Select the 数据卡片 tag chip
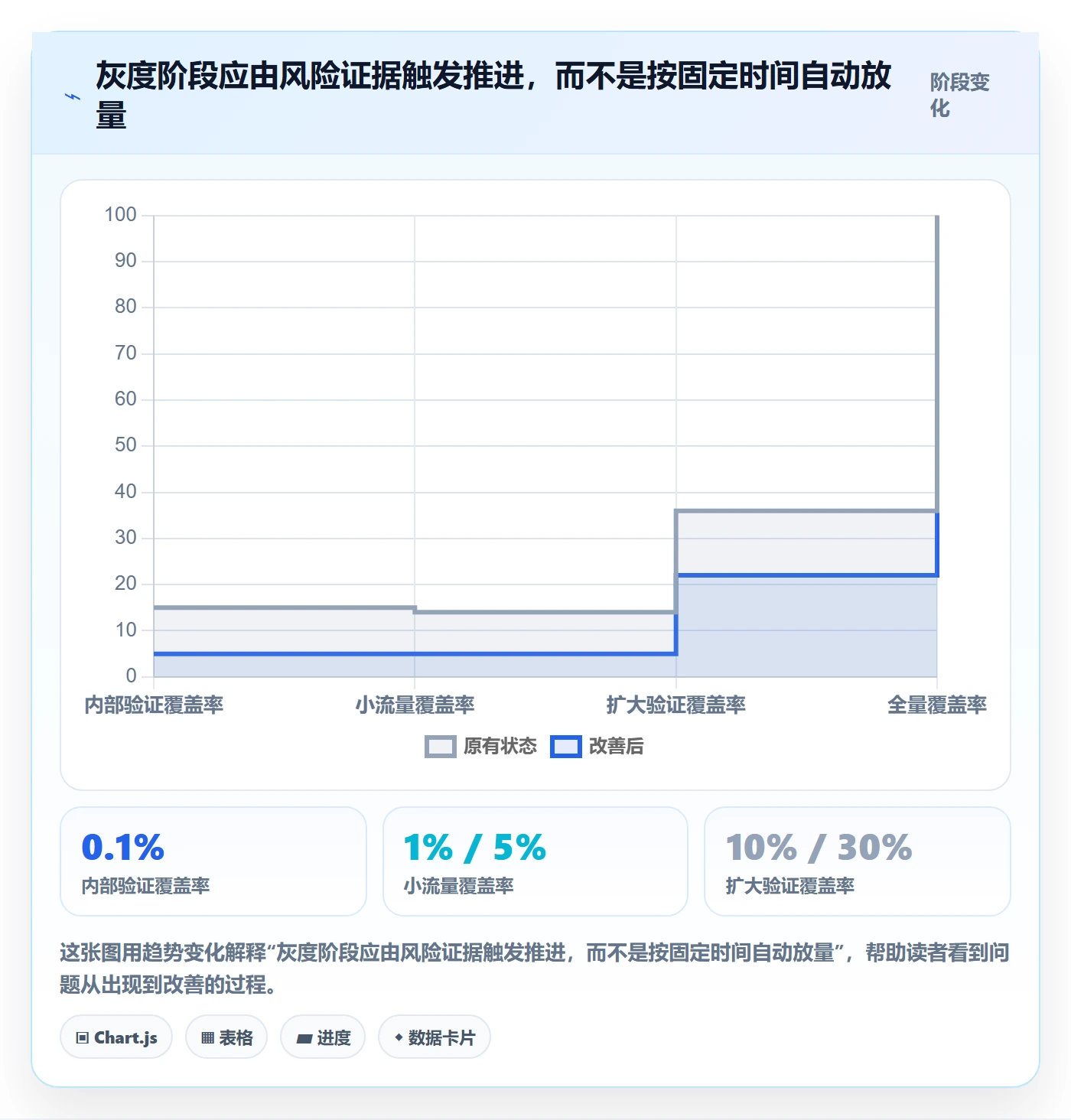 [x=435, y=1037]
